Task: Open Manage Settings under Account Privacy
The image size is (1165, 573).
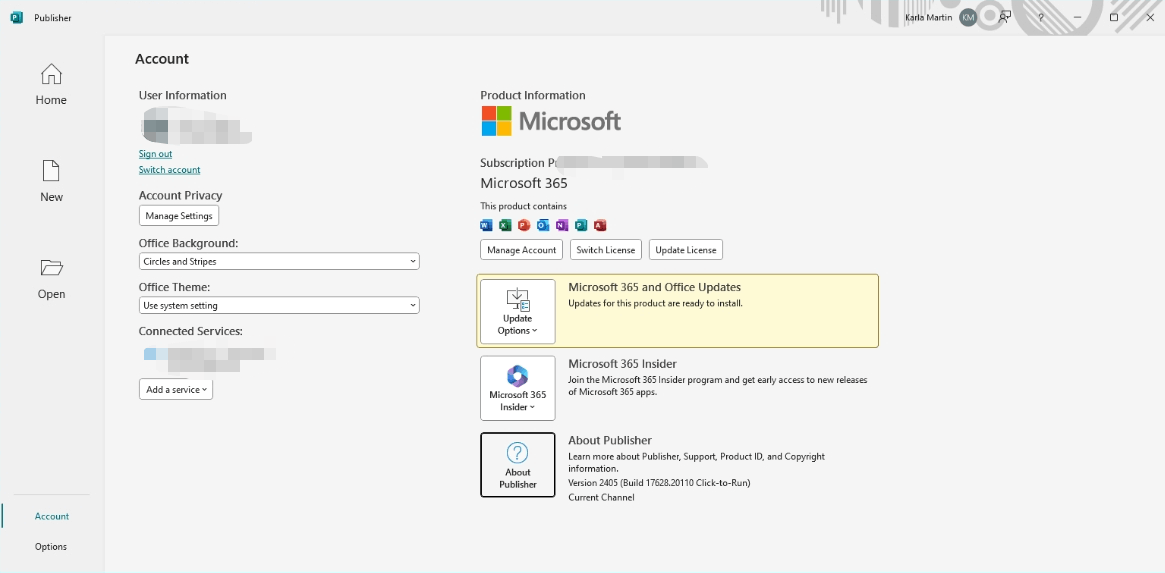Action: click(x=179, y=216)
